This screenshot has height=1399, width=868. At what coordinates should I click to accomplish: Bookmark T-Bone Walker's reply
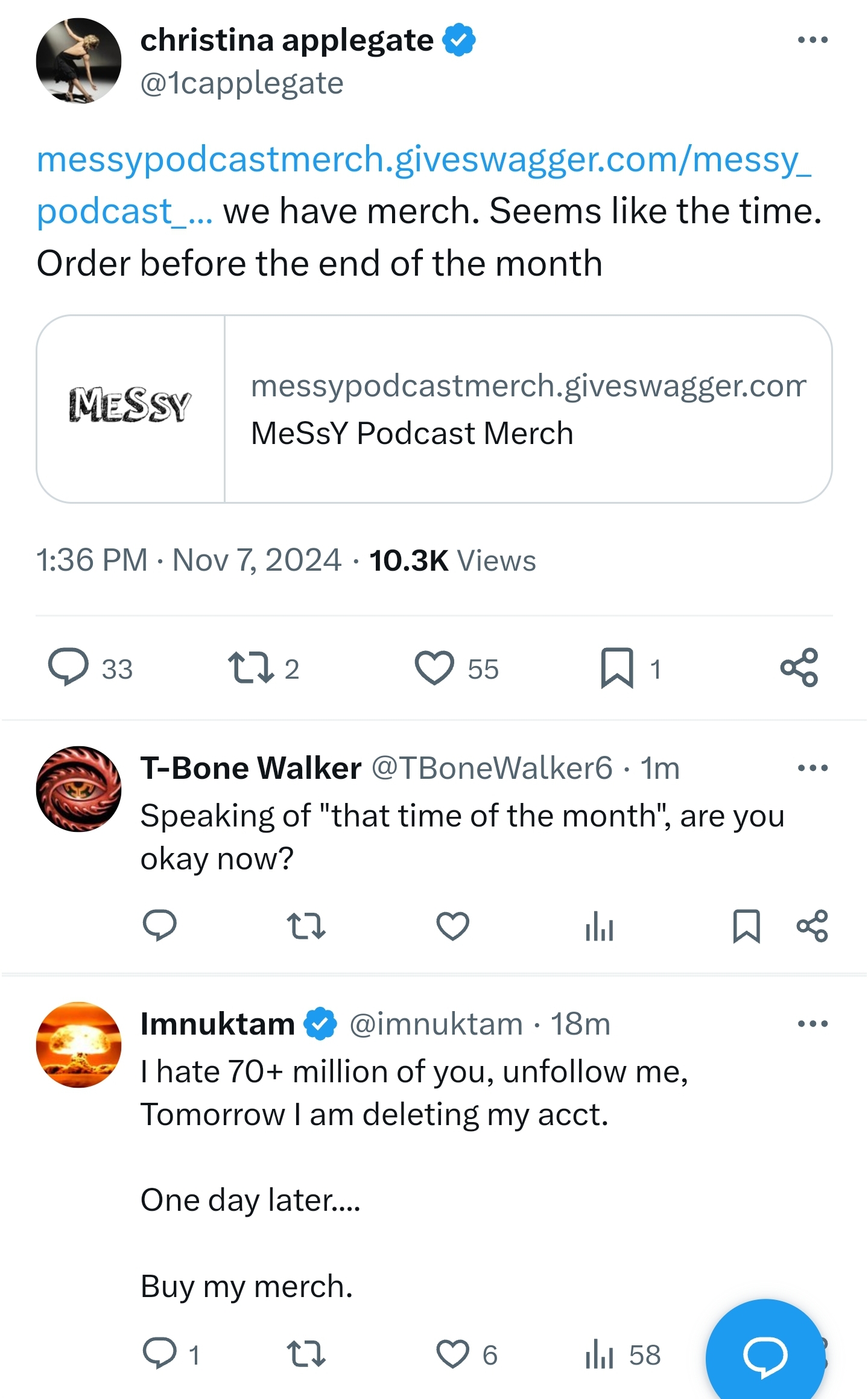(x=746, y=926)
